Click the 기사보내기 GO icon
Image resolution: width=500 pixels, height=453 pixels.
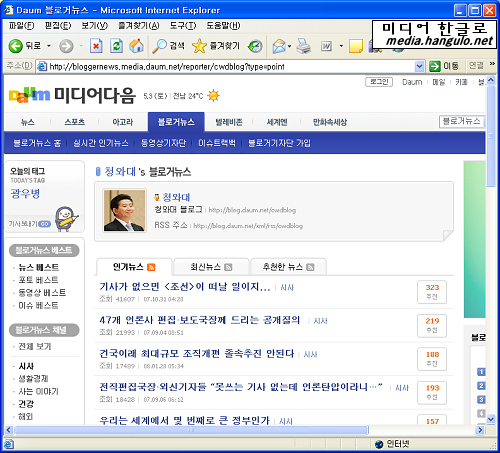point(45,224)
